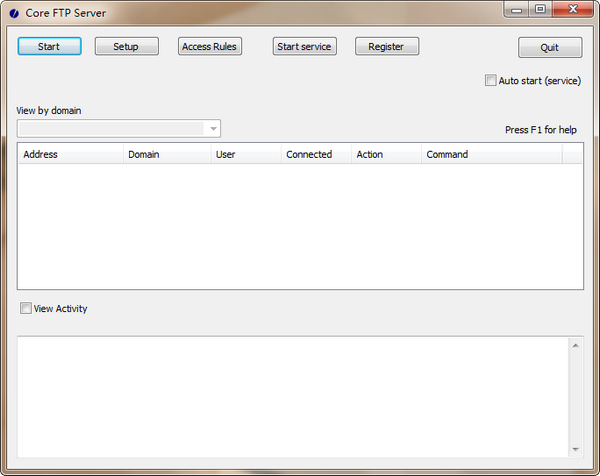Open the Setup dialog
This screenshot has width=600, height=476.
[127, 46]
